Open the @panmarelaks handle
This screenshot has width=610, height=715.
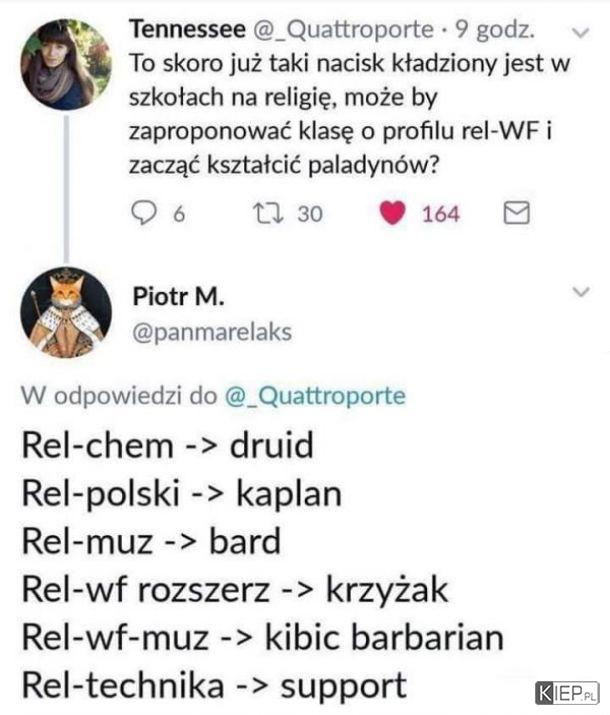click(212, 332)
